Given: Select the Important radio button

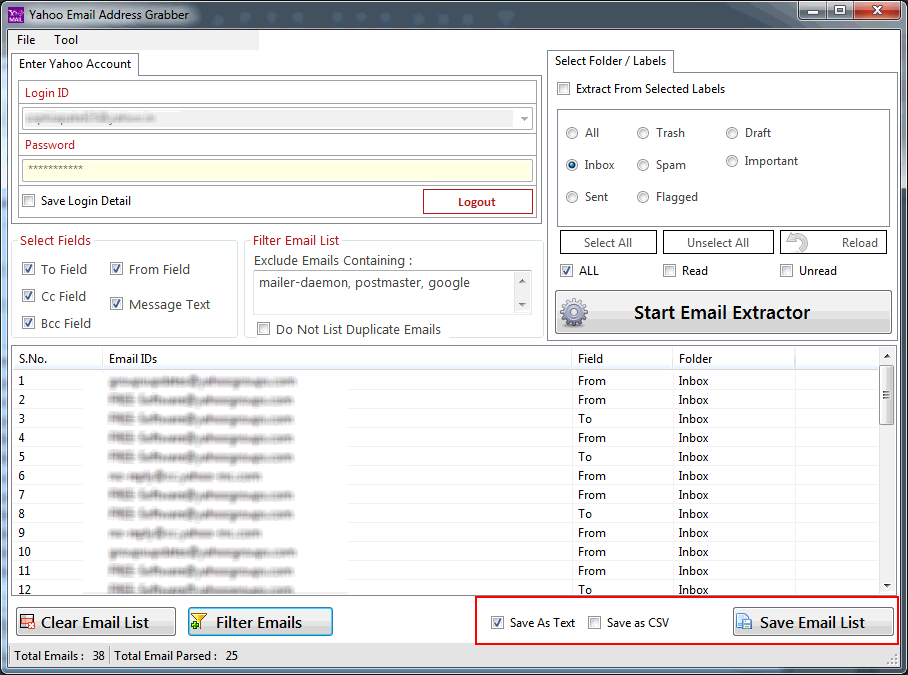Looking at the screenshot, I should click(x=732, y=161).
